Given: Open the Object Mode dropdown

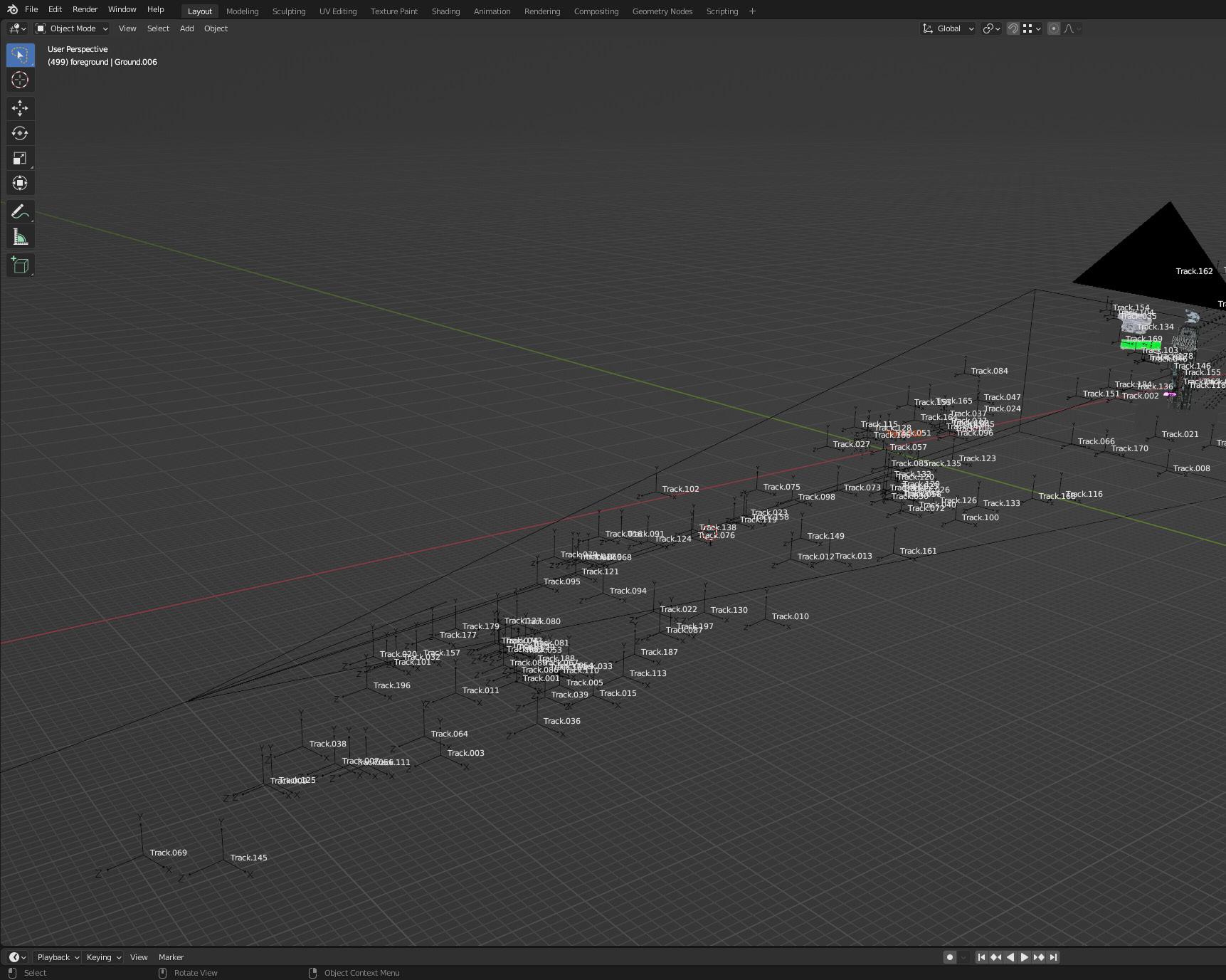Looking at the screenshot, I should click(x=72, y=28).
